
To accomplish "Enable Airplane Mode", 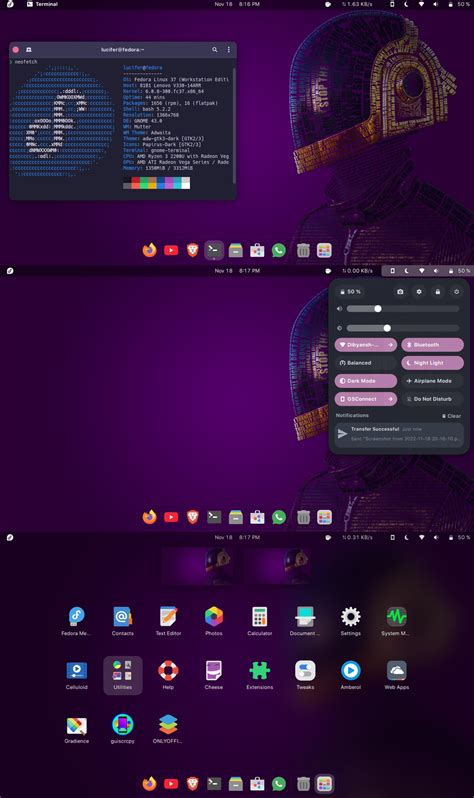I will 433,381.
